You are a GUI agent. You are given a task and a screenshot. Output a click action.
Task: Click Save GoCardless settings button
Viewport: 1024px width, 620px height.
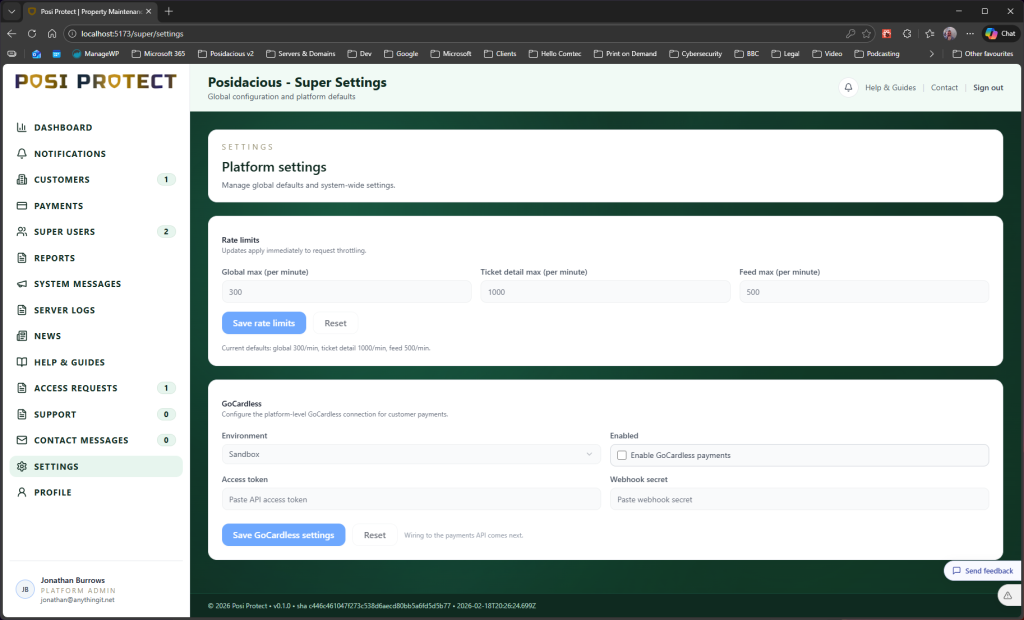click(283, 535)
